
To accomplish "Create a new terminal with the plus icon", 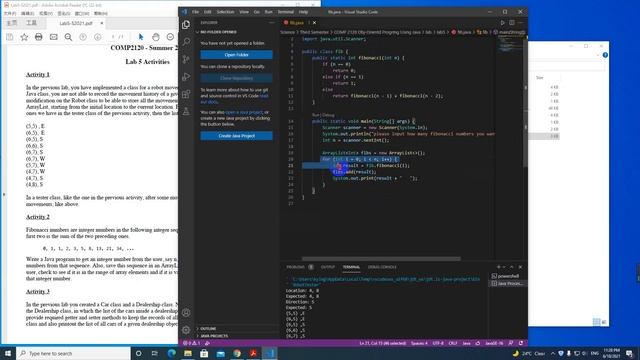I will 498,267.
